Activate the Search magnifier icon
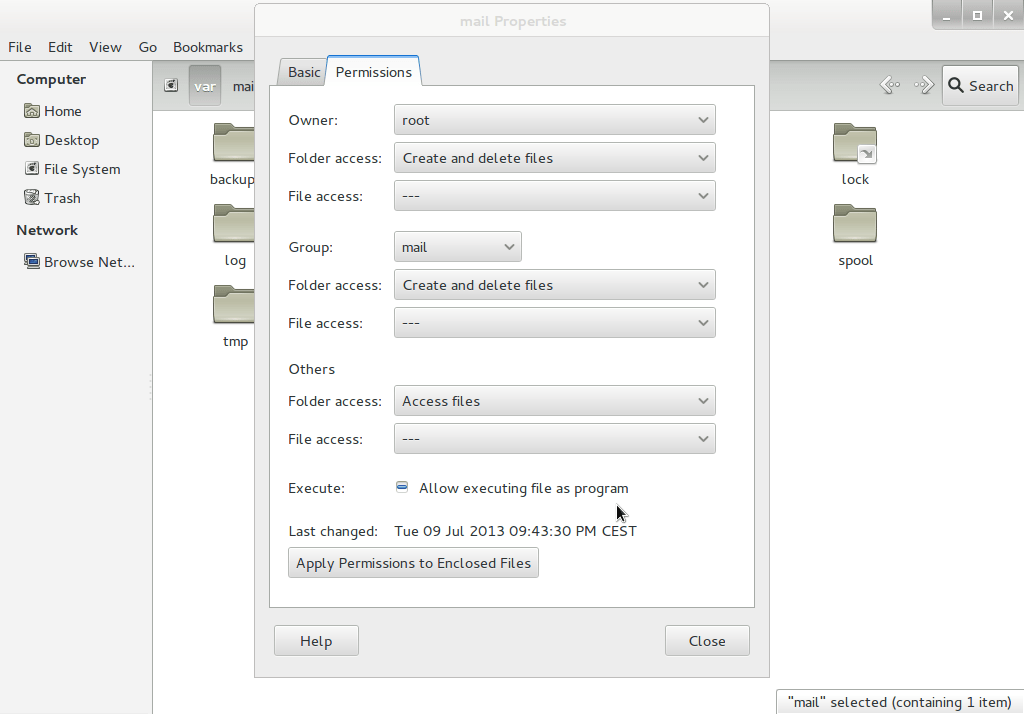The width and height of the screenshot is (1024, 714). tap(957, 85)
